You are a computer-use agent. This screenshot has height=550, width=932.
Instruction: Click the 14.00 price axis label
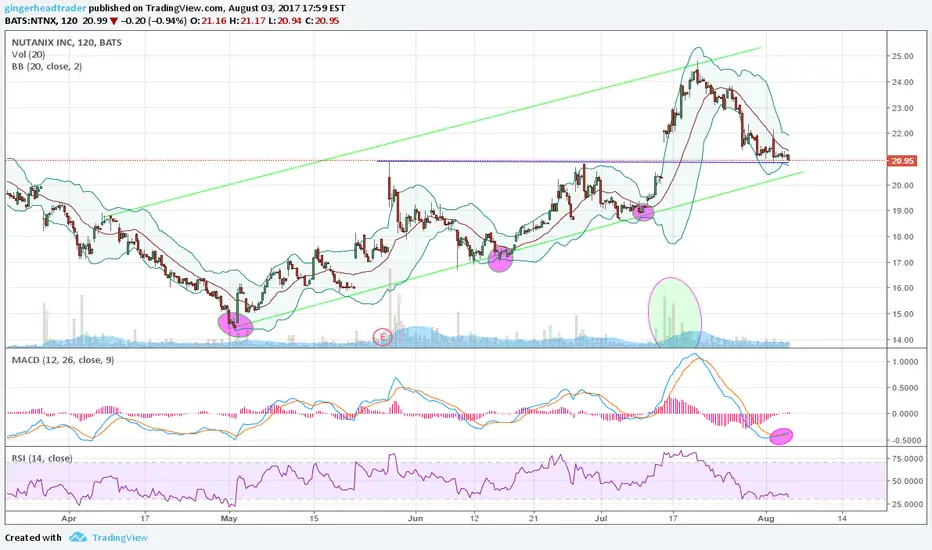tap(902, 340)
